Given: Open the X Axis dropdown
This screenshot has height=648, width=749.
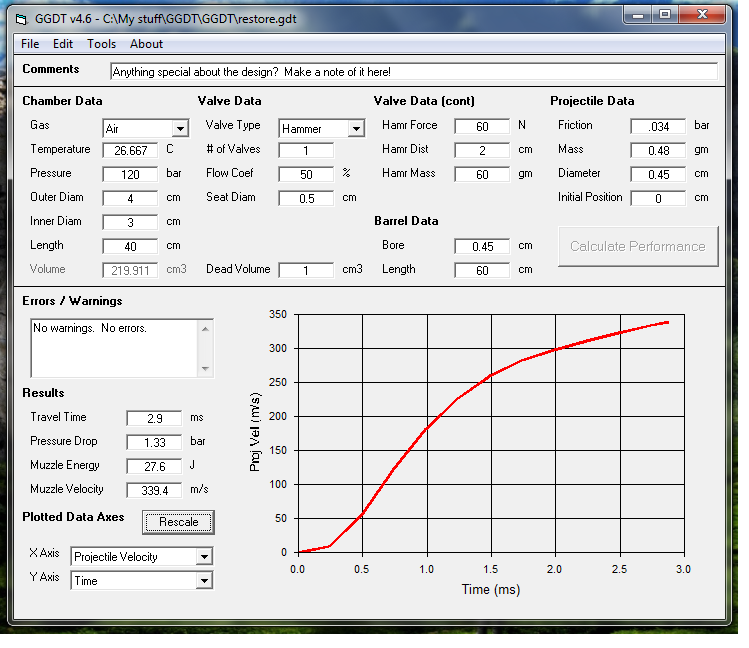Looking at the screenshot, I should [x=204, y=557].
